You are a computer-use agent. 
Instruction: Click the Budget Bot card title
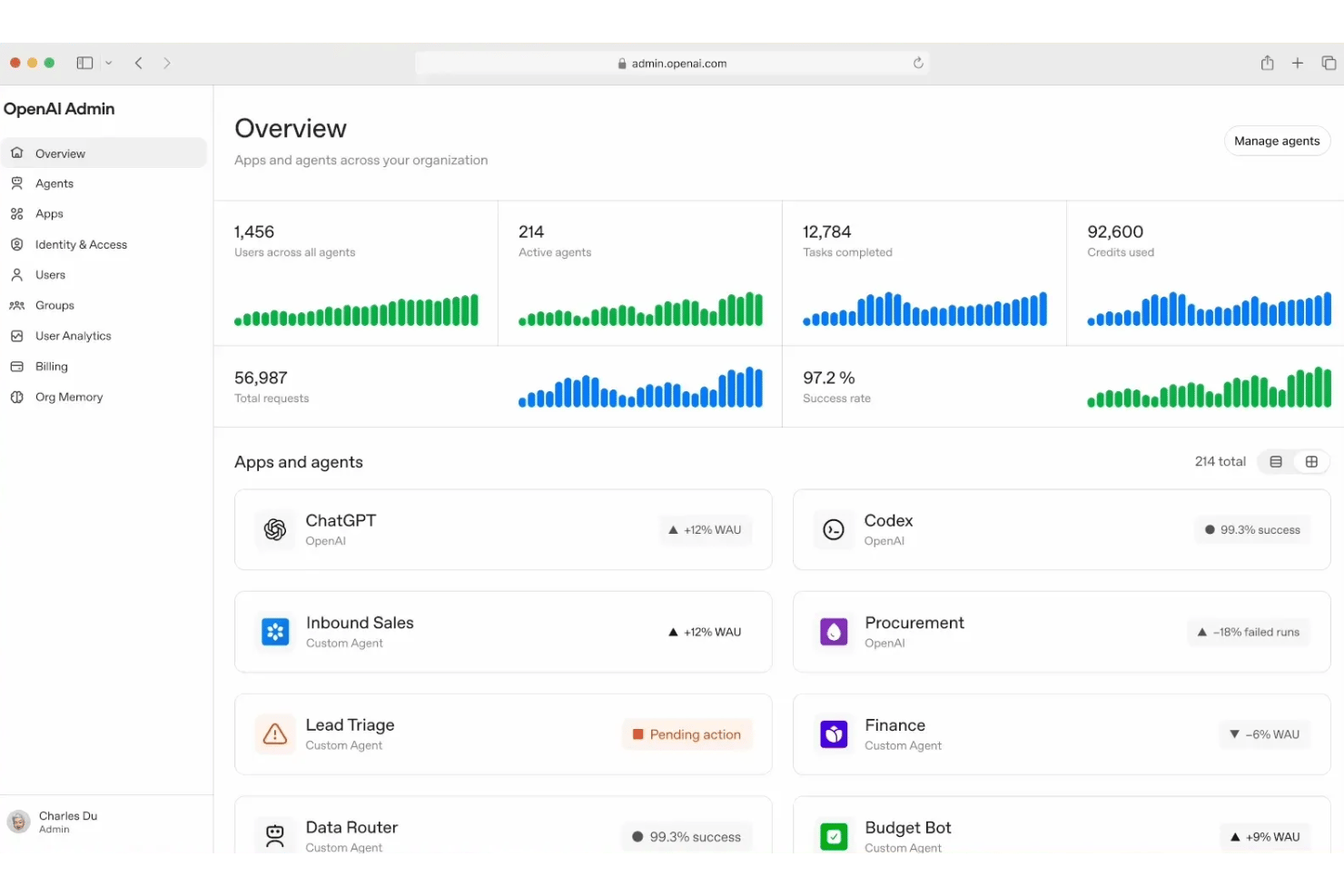pos(908,828)
